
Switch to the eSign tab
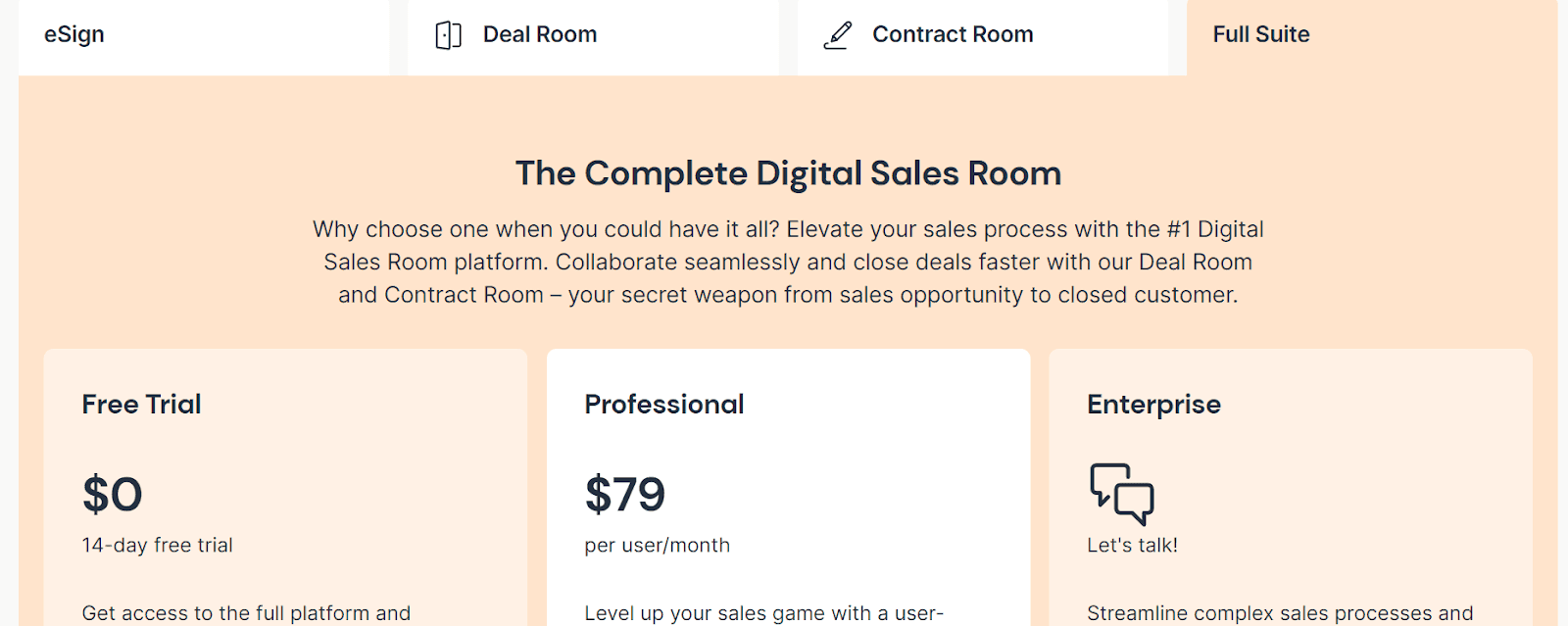coord(74,34)
